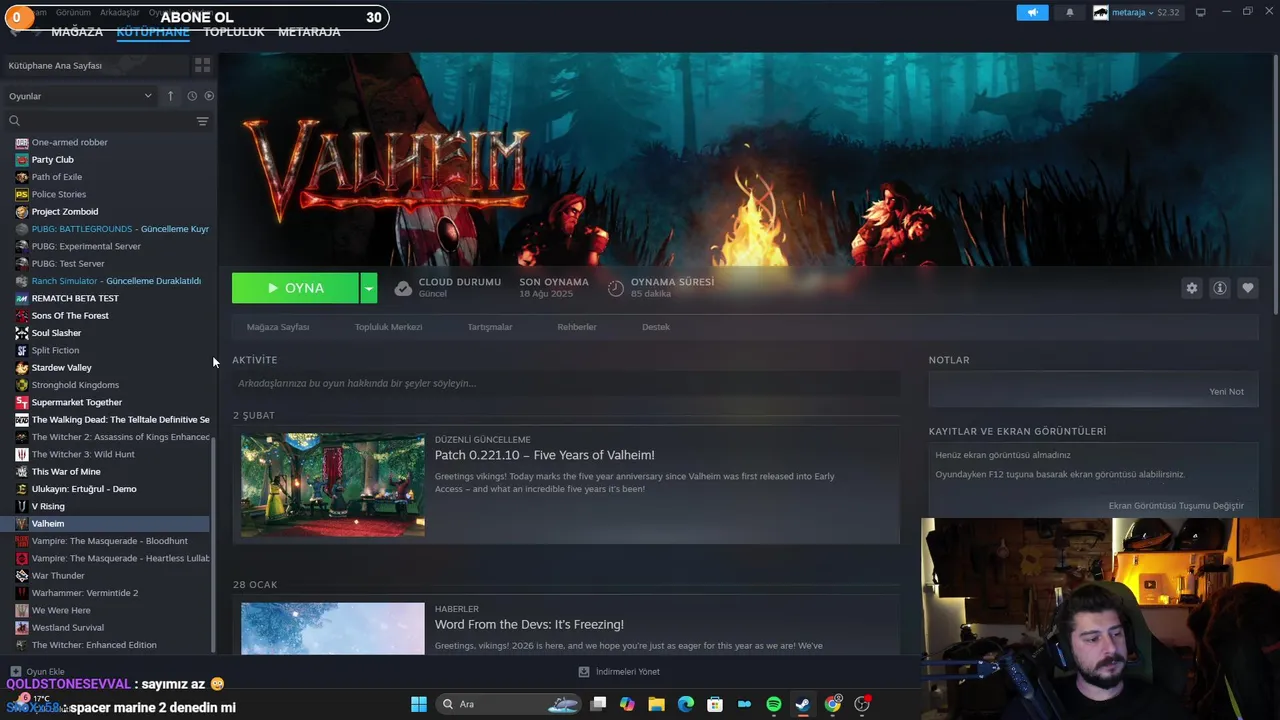Screen dimensions: 1280x720
Task: Switch to the KÜTÜPHANE tab
Action: click(153, 32)
